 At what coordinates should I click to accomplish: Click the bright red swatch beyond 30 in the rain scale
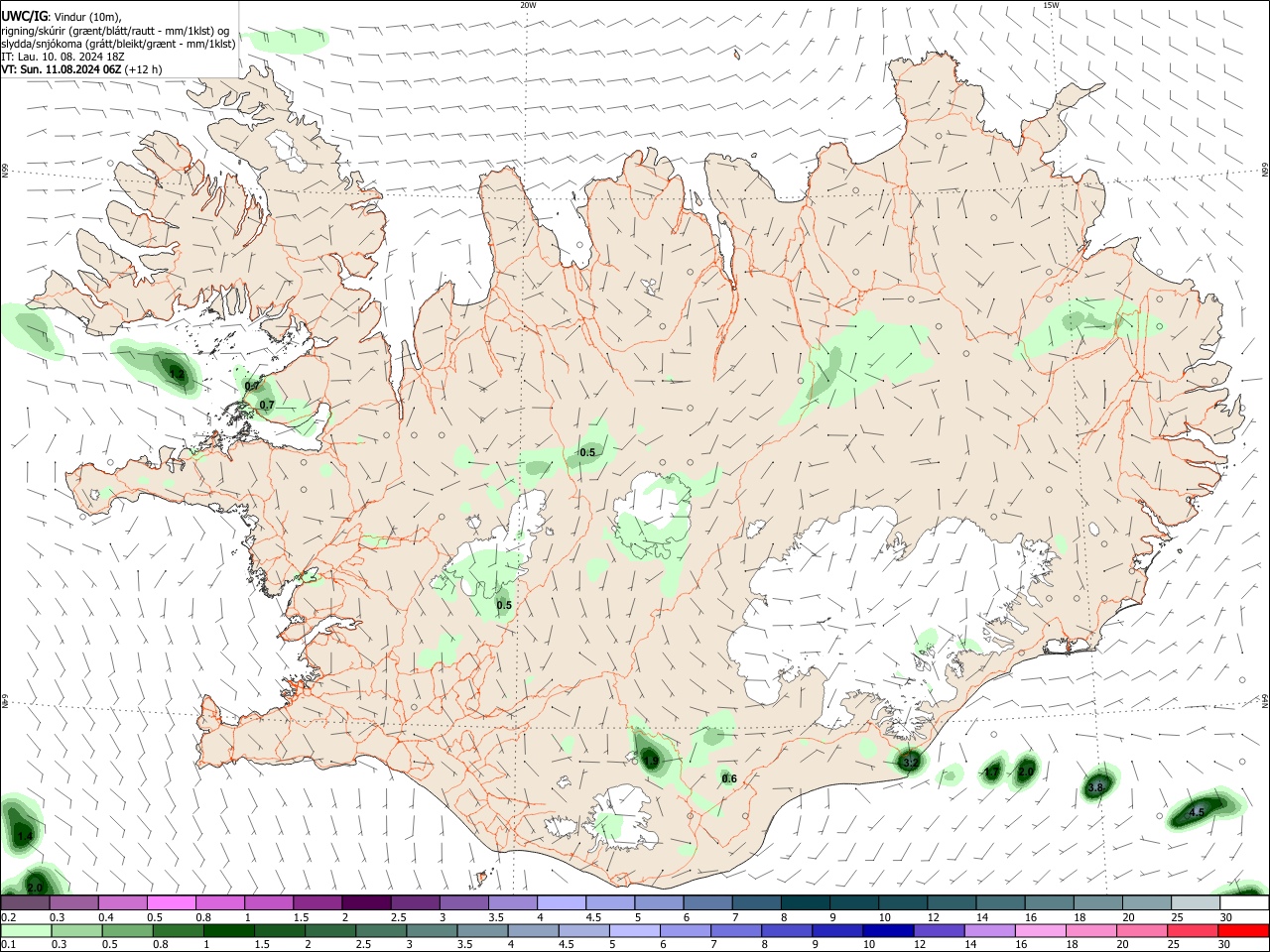(1243, 930)
